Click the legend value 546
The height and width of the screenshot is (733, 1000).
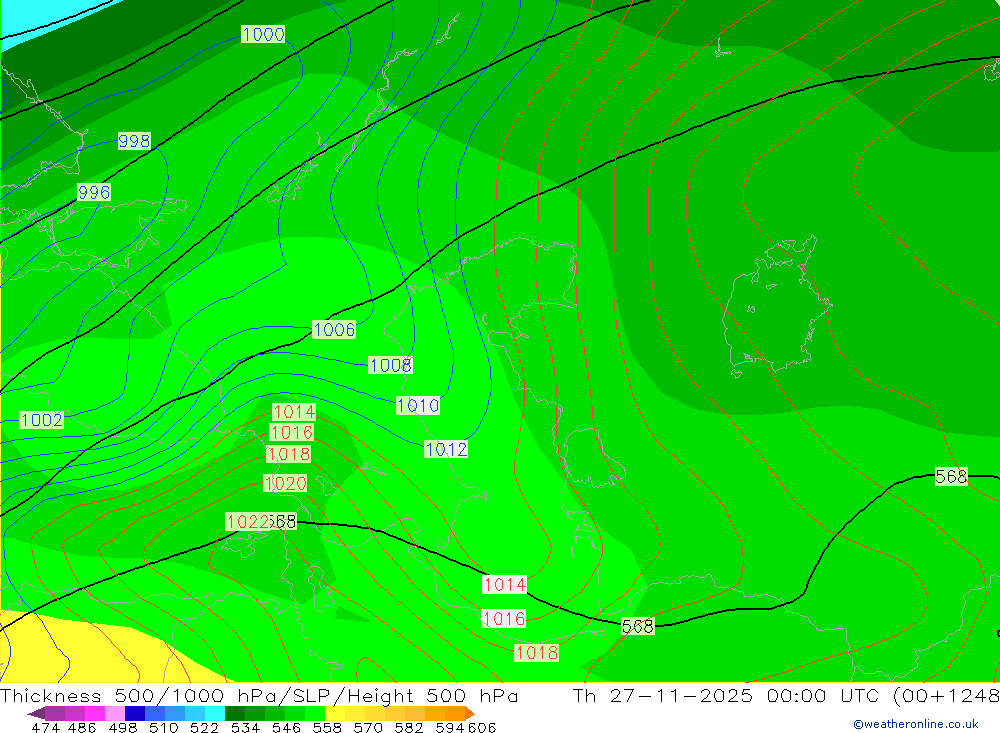(286, 727)
